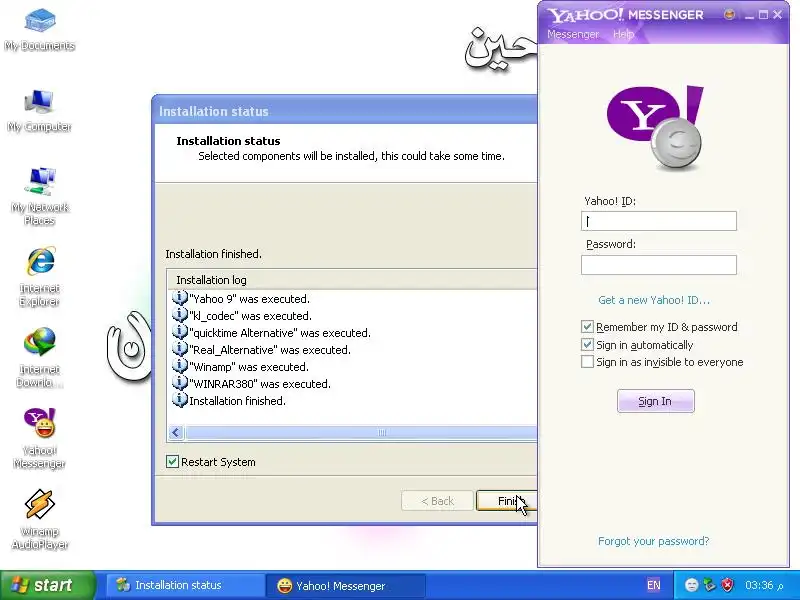Launch Winamp AudioPlayer desktop icon
The height and width of the screenshot is (600, 800).
coord(40,519)
